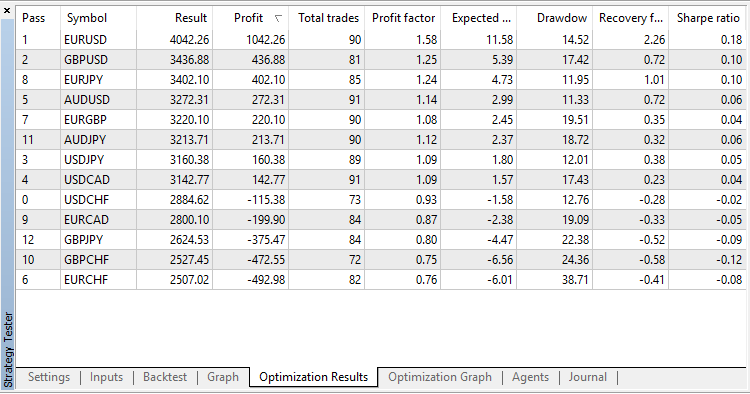Open the Settings tab

49,377
